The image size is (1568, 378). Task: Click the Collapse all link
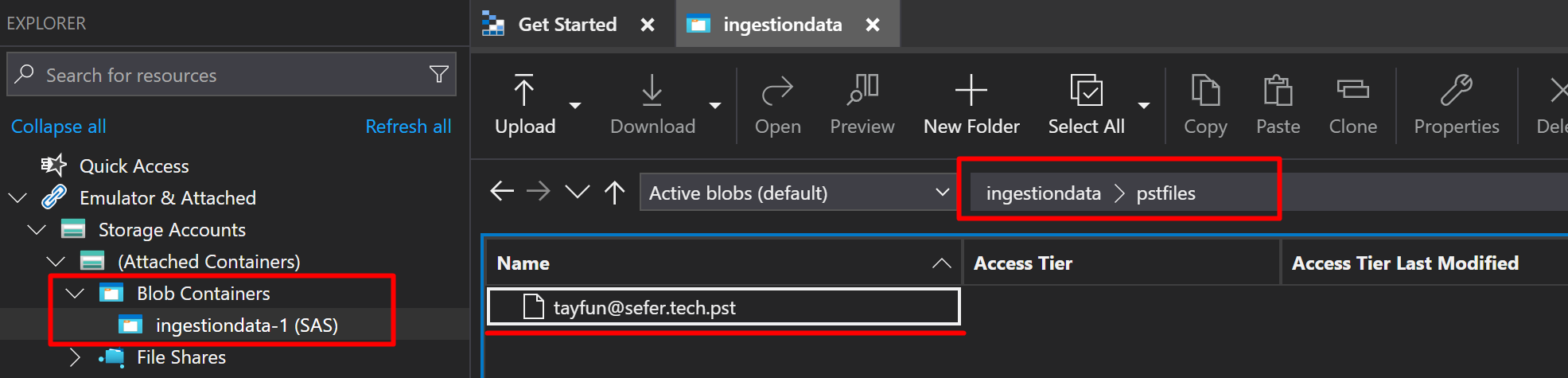tap(58, 127)
